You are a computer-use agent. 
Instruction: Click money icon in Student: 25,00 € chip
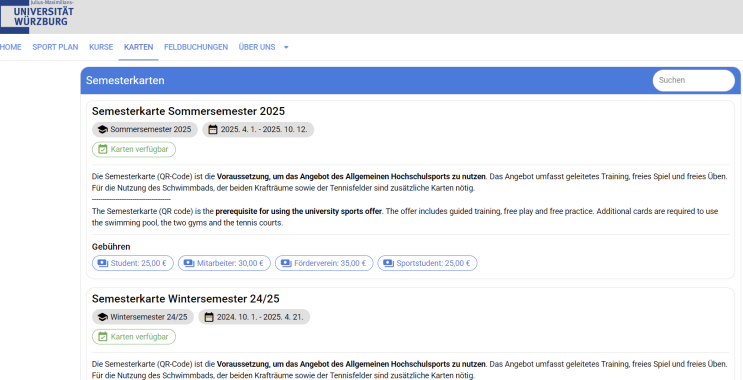(x=103, y=263)
